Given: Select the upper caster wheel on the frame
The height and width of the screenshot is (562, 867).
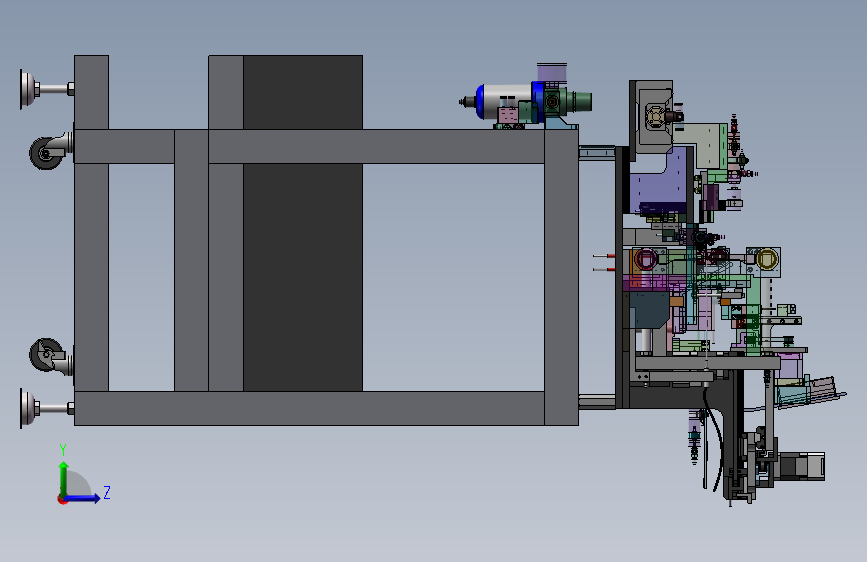Looking at the screenshot, I should [46, 153].
